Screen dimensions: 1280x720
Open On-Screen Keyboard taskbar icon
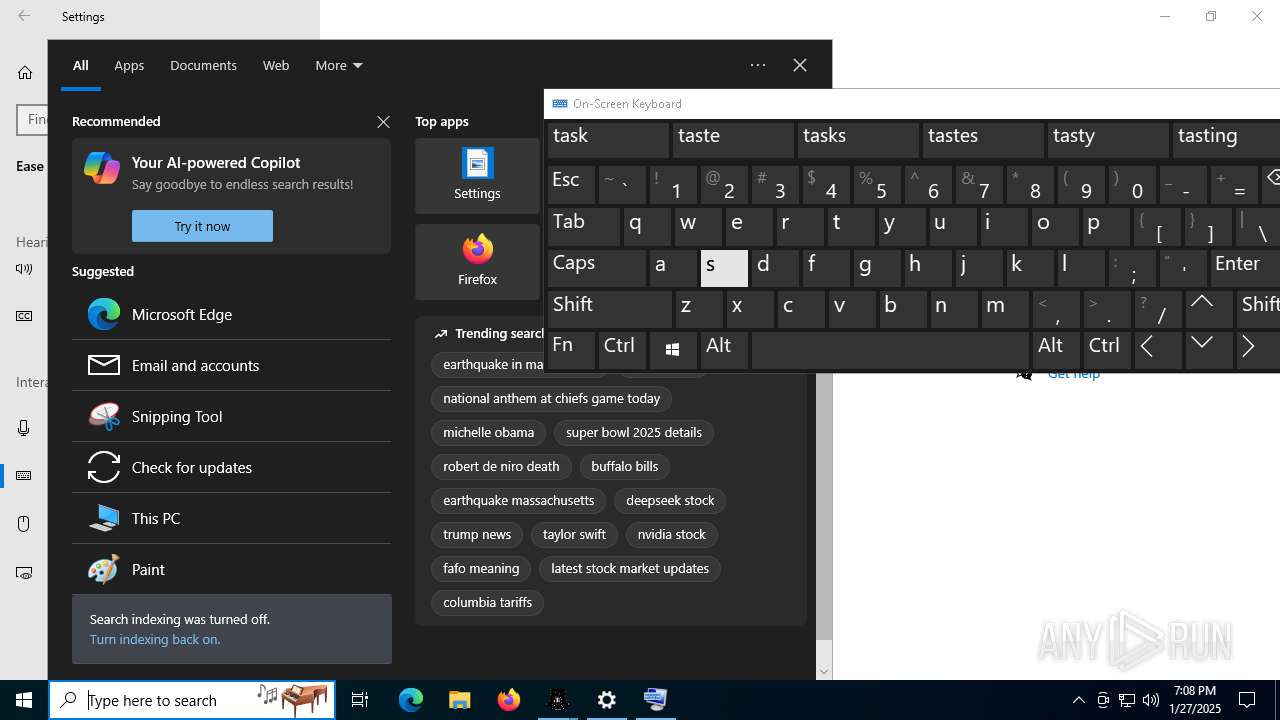pos(656,700)
